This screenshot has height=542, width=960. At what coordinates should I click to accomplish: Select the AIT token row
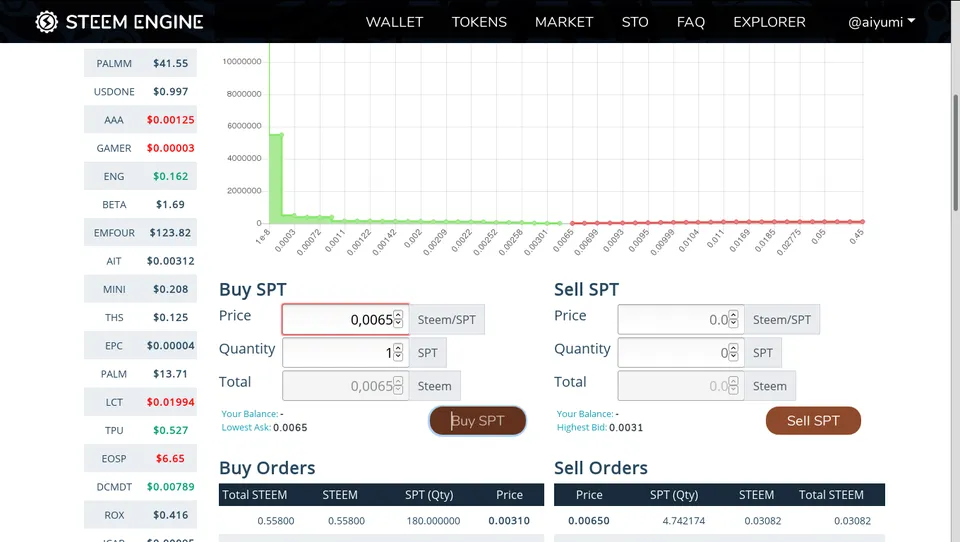pos(140,260)
